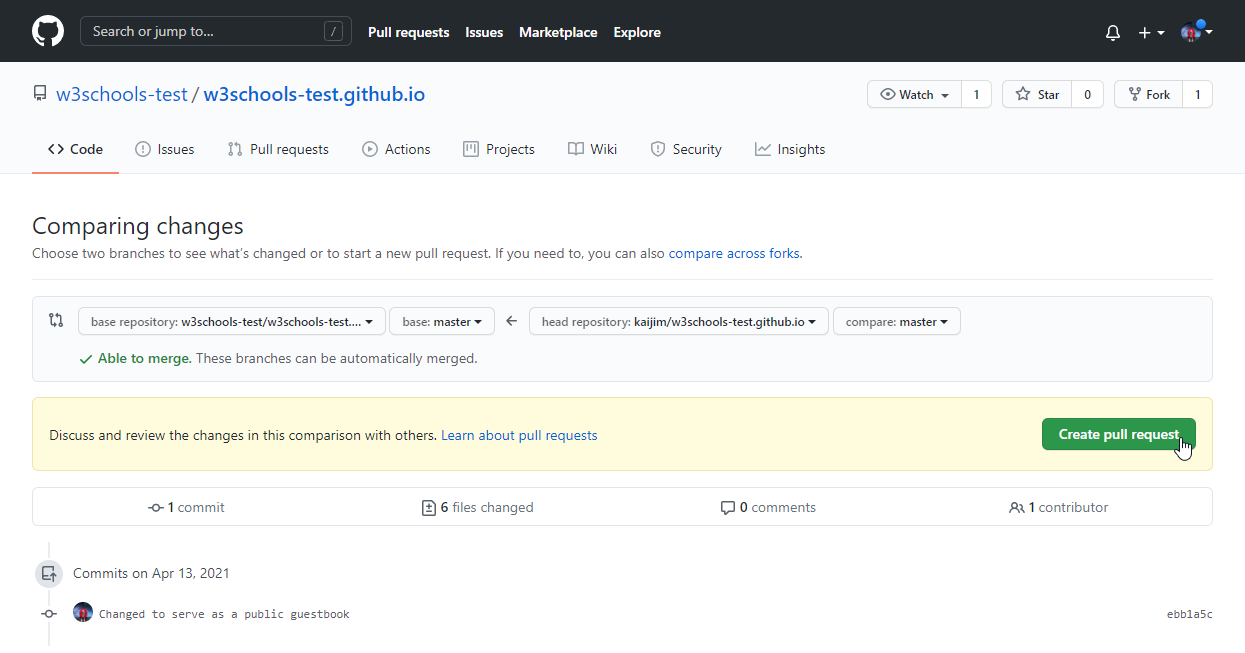
Task: Open the notifications bell
Action: click(1113, 32)
